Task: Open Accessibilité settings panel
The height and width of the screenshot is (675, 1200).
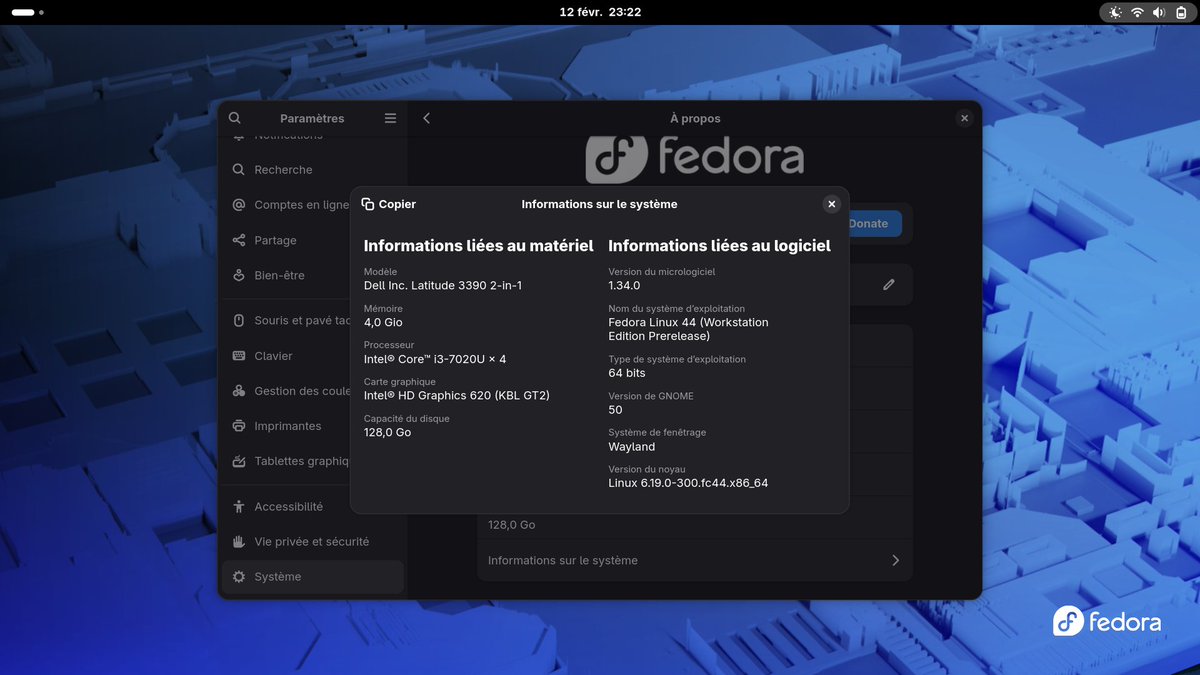Action: pos(313,507)
